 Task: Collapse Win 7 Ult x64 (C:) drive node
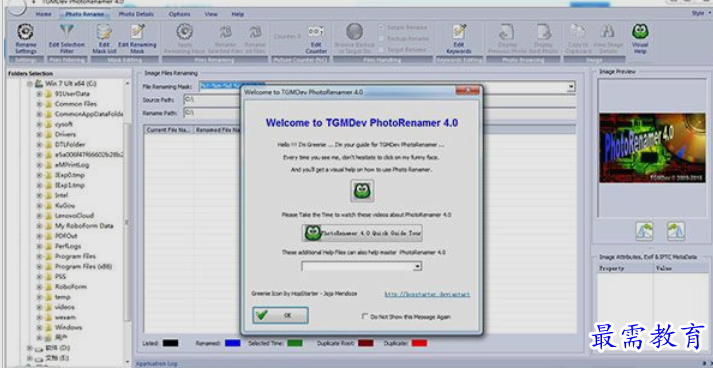[x=30, y=84]
